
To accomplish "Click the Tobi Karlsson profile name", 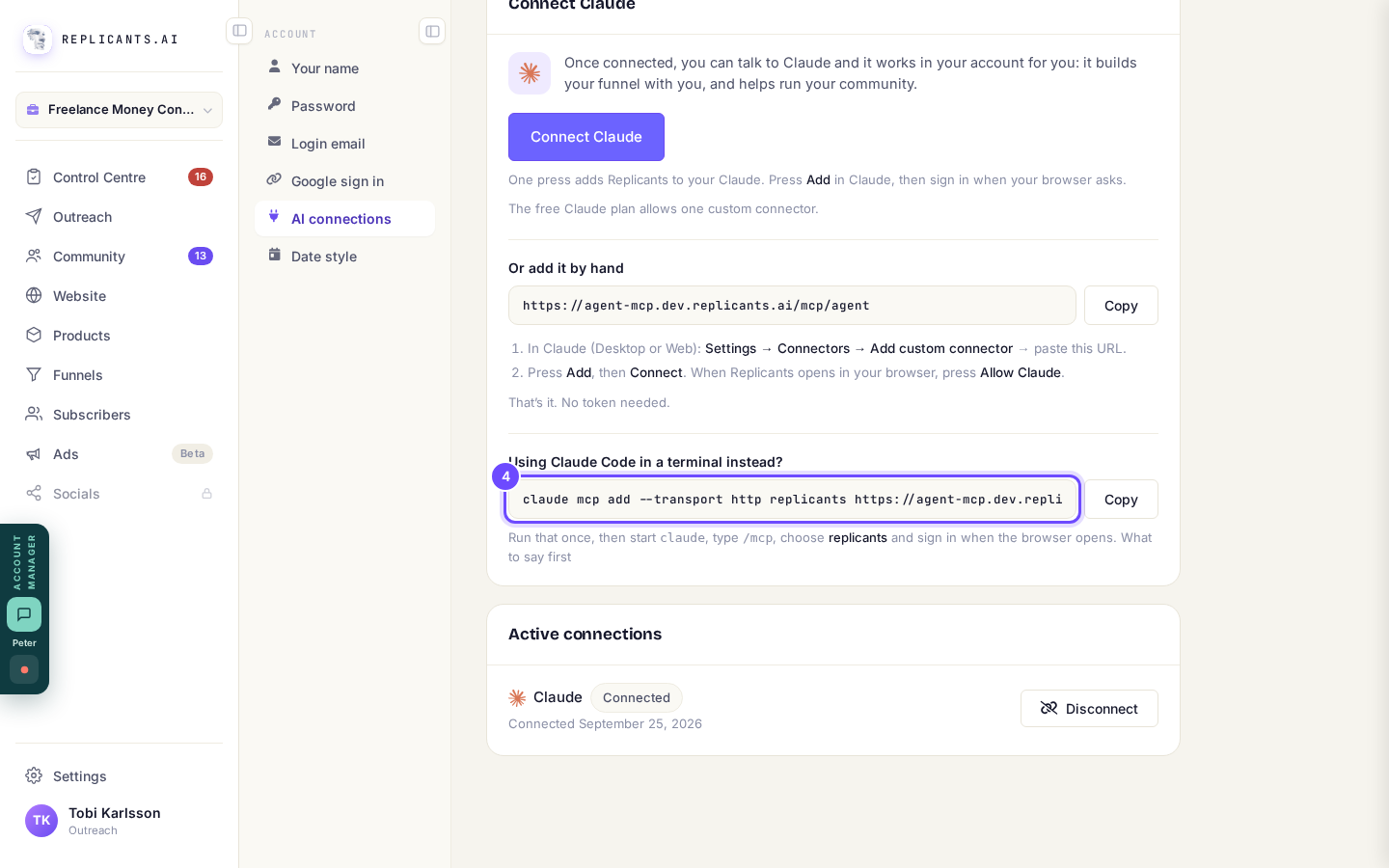I will pyautogui.click(x=115, y=813).
